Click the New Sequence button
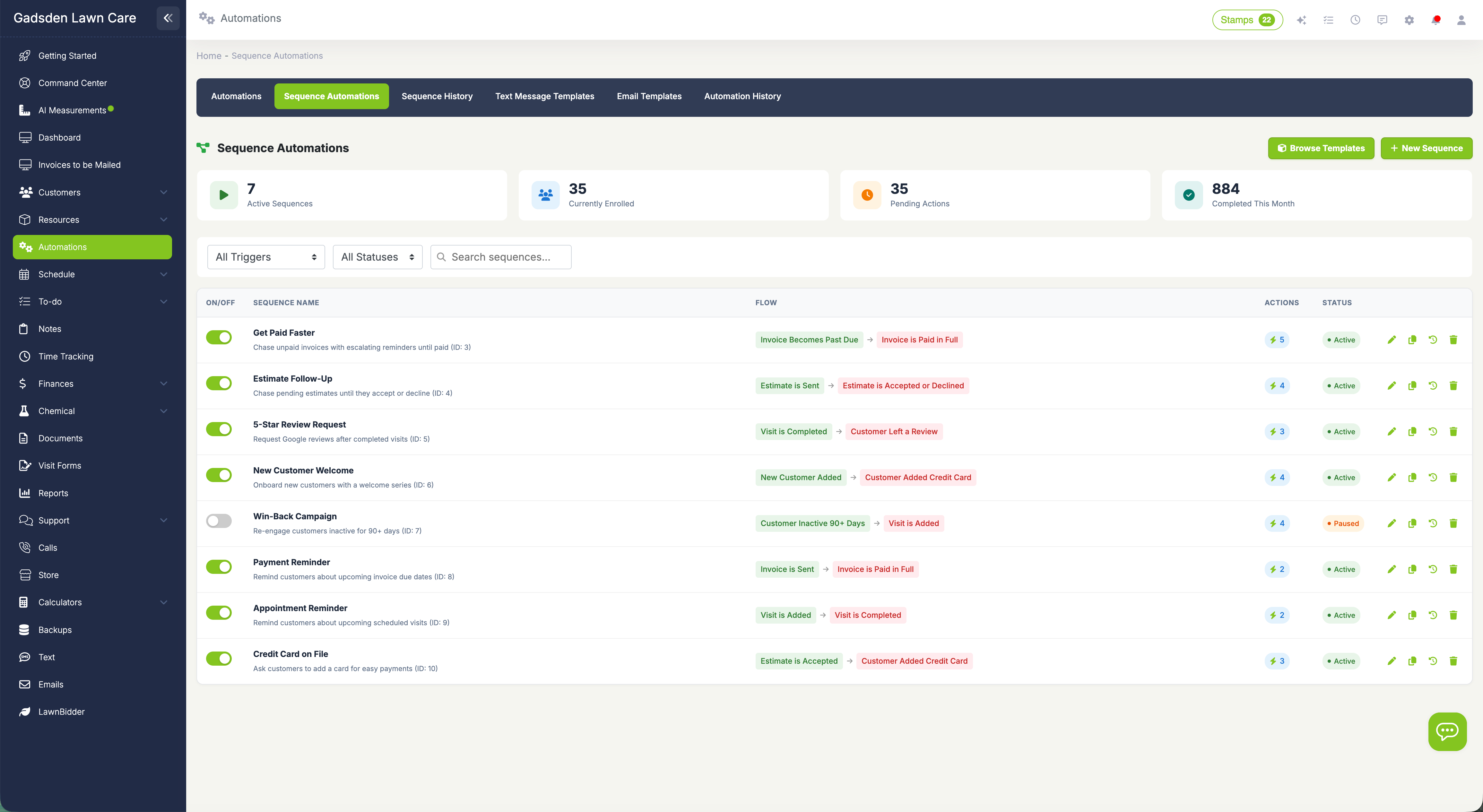This screenshot has width=1483, height=812. tap(1426, 148)
